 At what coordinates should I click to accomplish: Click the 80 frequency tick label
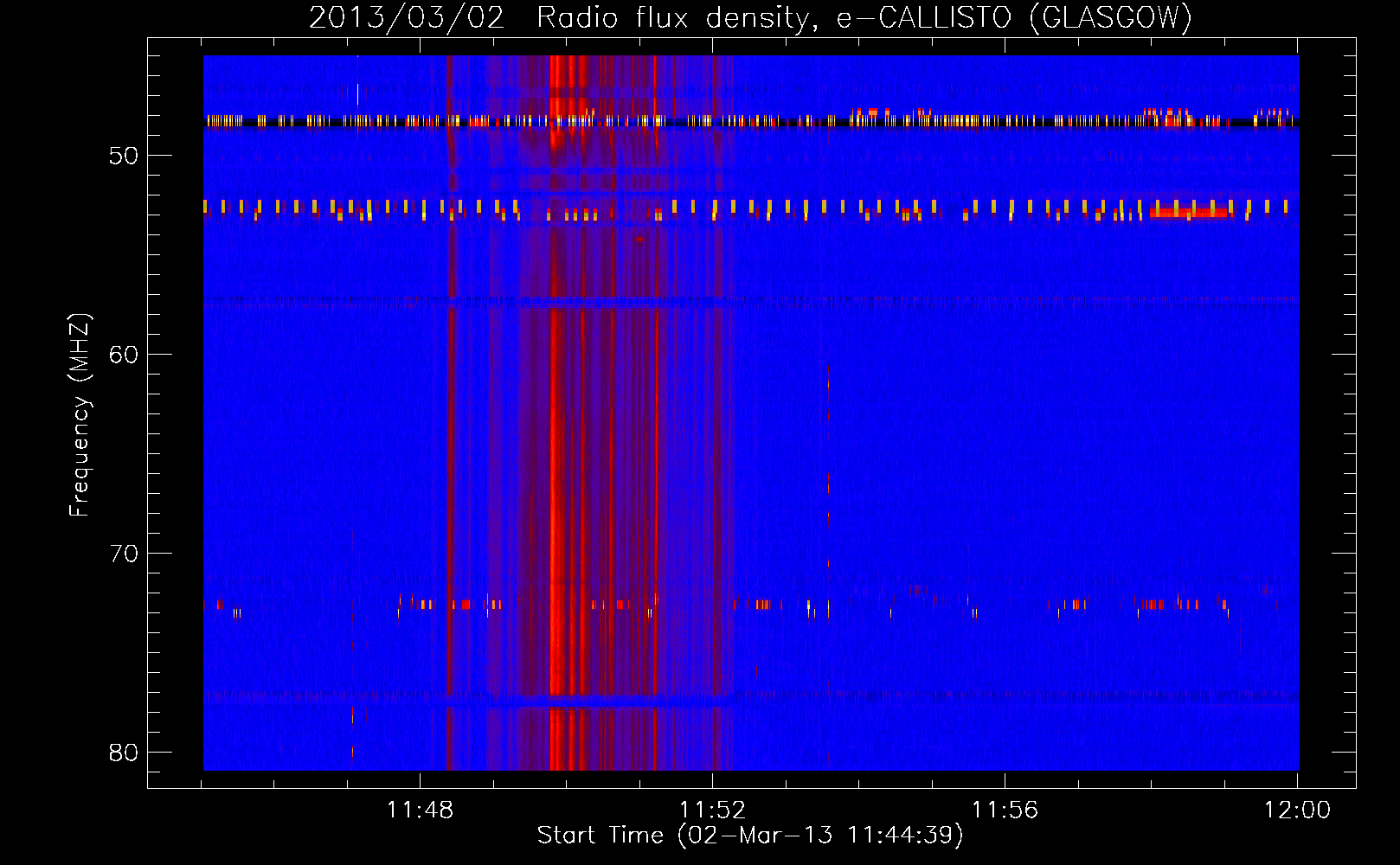coord(124,753)
